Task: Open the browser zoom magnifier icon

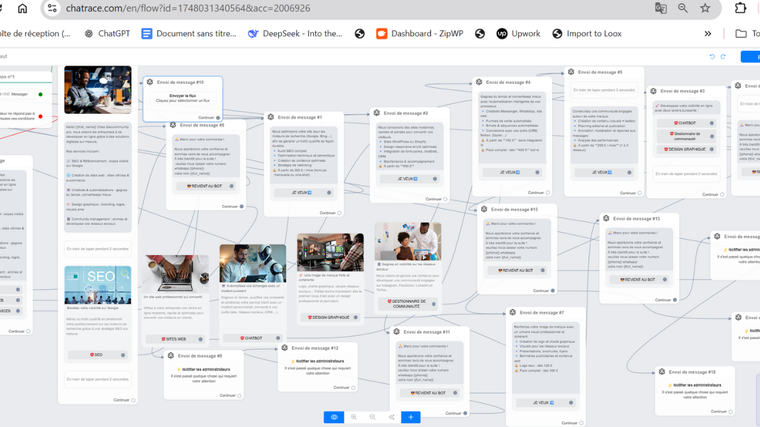Action: click(682, 8)
